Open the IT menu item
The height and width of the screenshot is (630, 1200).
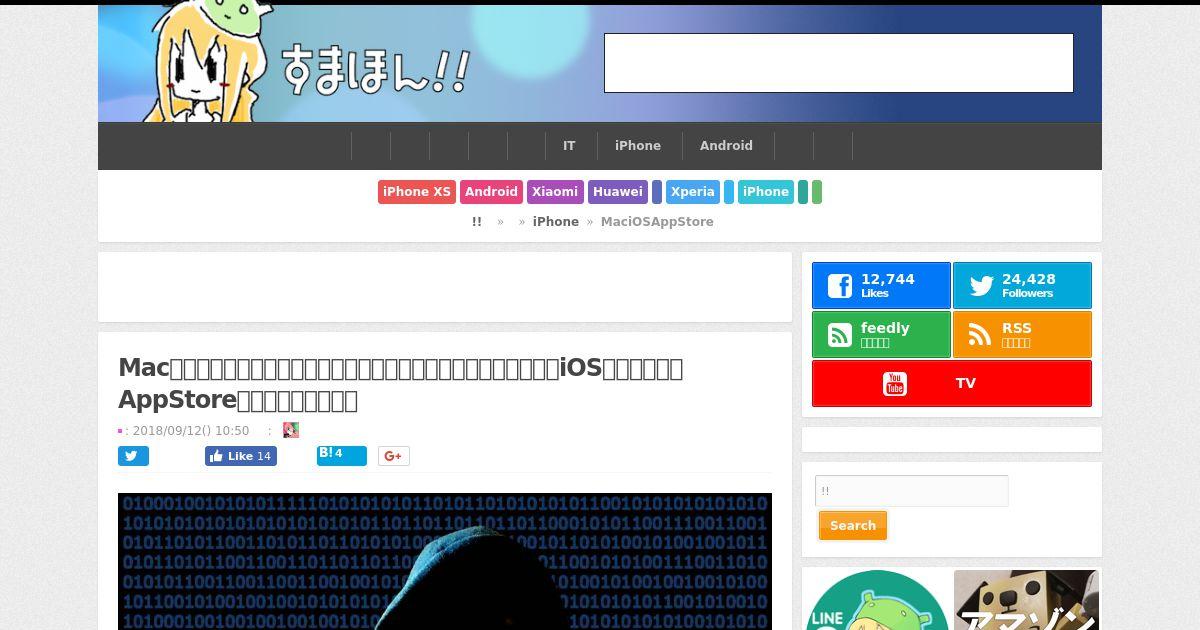point(569,146)
